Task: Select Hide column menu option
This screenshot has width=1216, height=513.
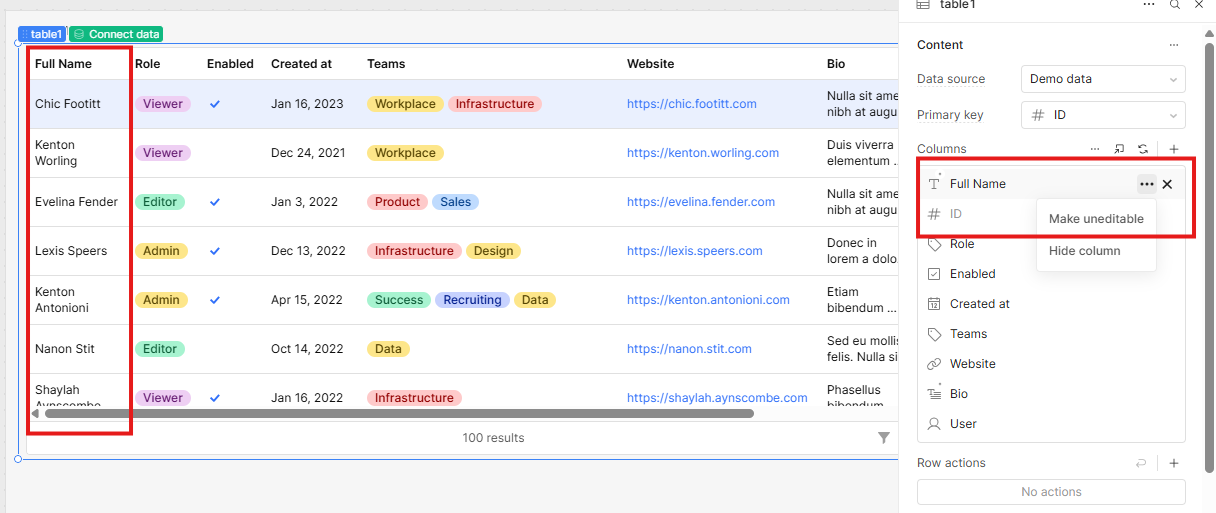Action: point(1096,251)
